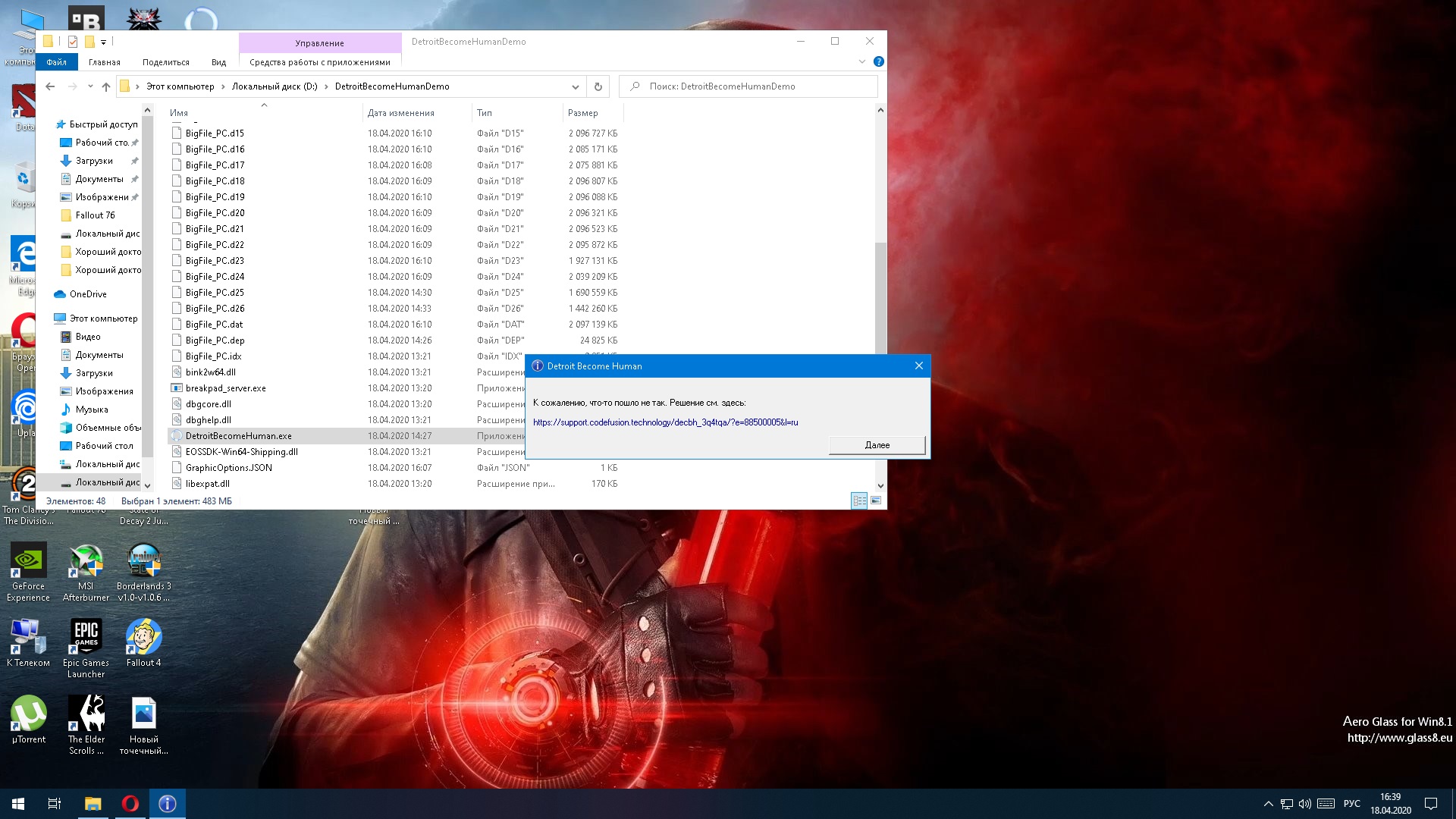
Task: Switch to large thumbnails view icon
Action: [876, 500]
